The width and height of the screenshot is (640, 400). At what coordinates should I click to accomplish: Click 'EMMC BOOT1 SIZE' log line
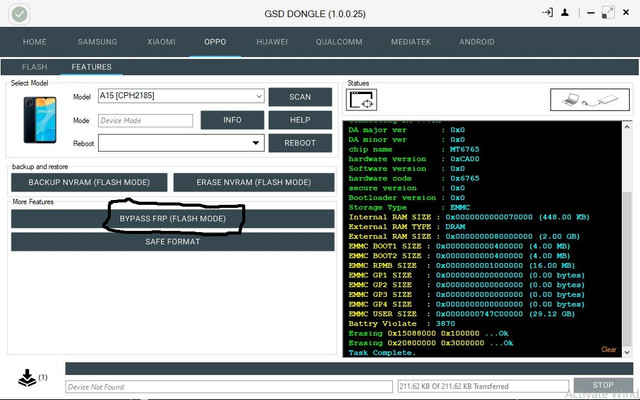pos(459,246)
